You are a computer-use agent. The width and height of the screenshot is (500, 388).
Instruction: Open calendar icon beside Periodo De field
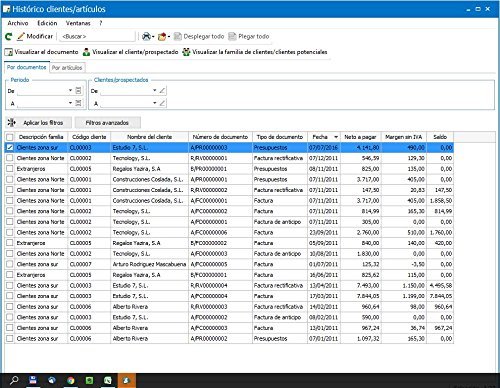pos(78,90)
